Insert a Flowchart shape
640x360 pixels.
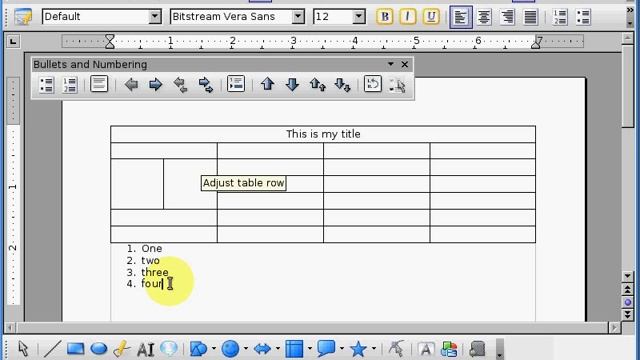[294, 349]
